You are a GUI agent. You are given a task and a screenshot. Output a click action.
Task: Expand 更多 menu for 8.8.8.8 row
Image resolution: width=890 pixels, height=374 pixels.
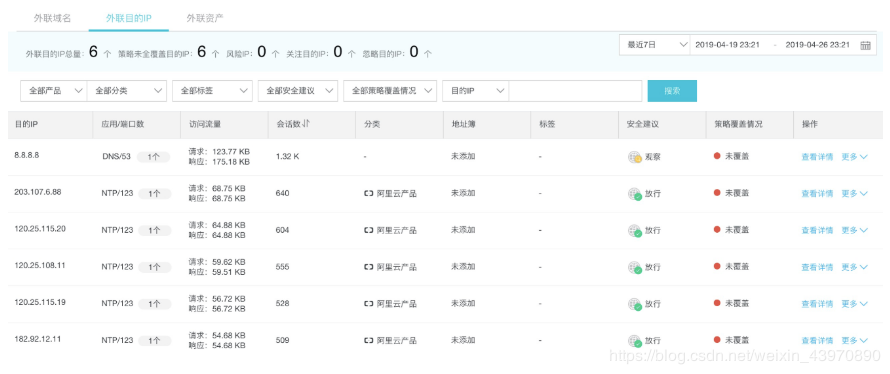[x=854, y=157]
